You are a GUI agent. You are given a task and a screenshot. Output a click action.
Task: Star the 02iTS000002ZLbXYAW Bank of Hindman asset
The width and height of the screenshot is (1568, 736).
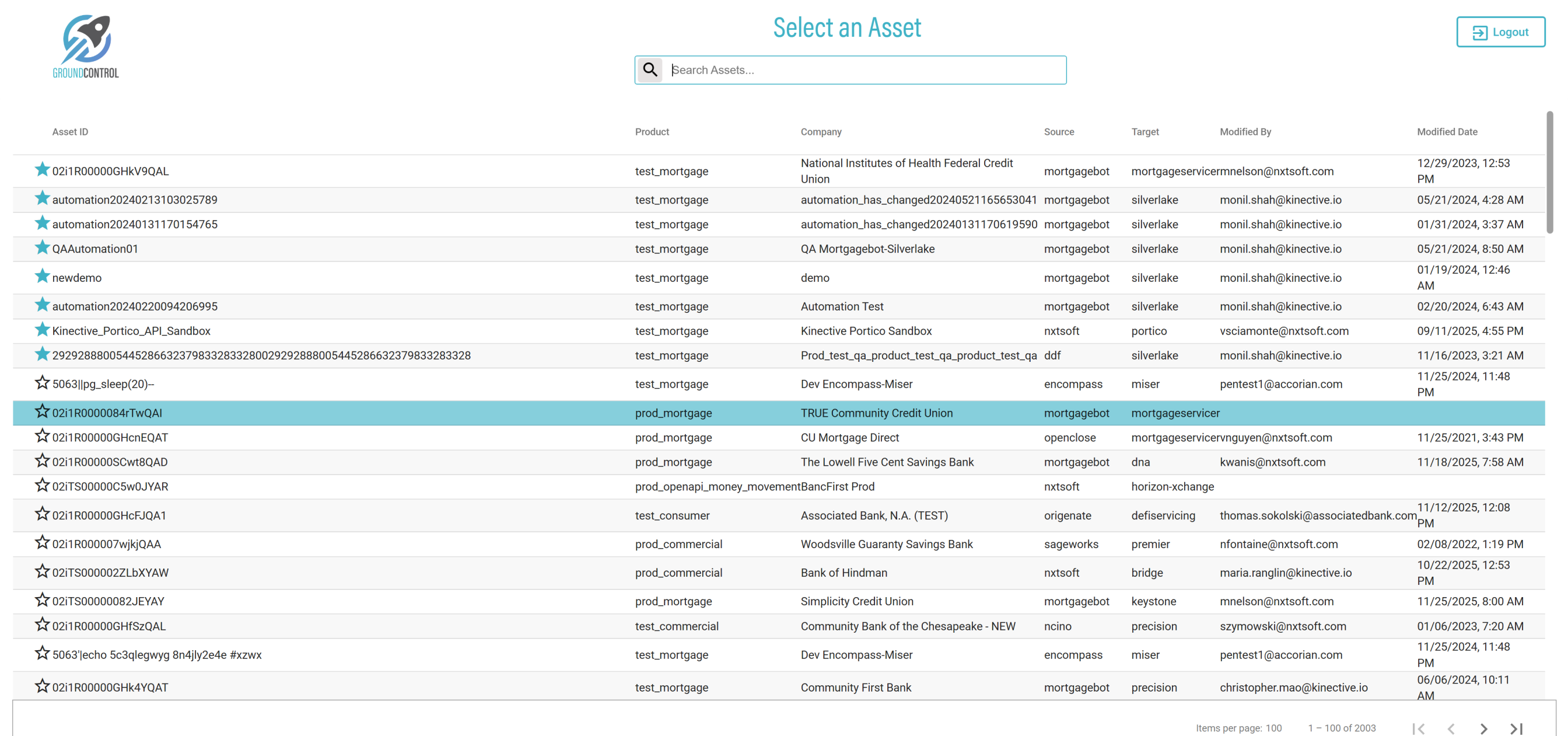pos(42,572)
